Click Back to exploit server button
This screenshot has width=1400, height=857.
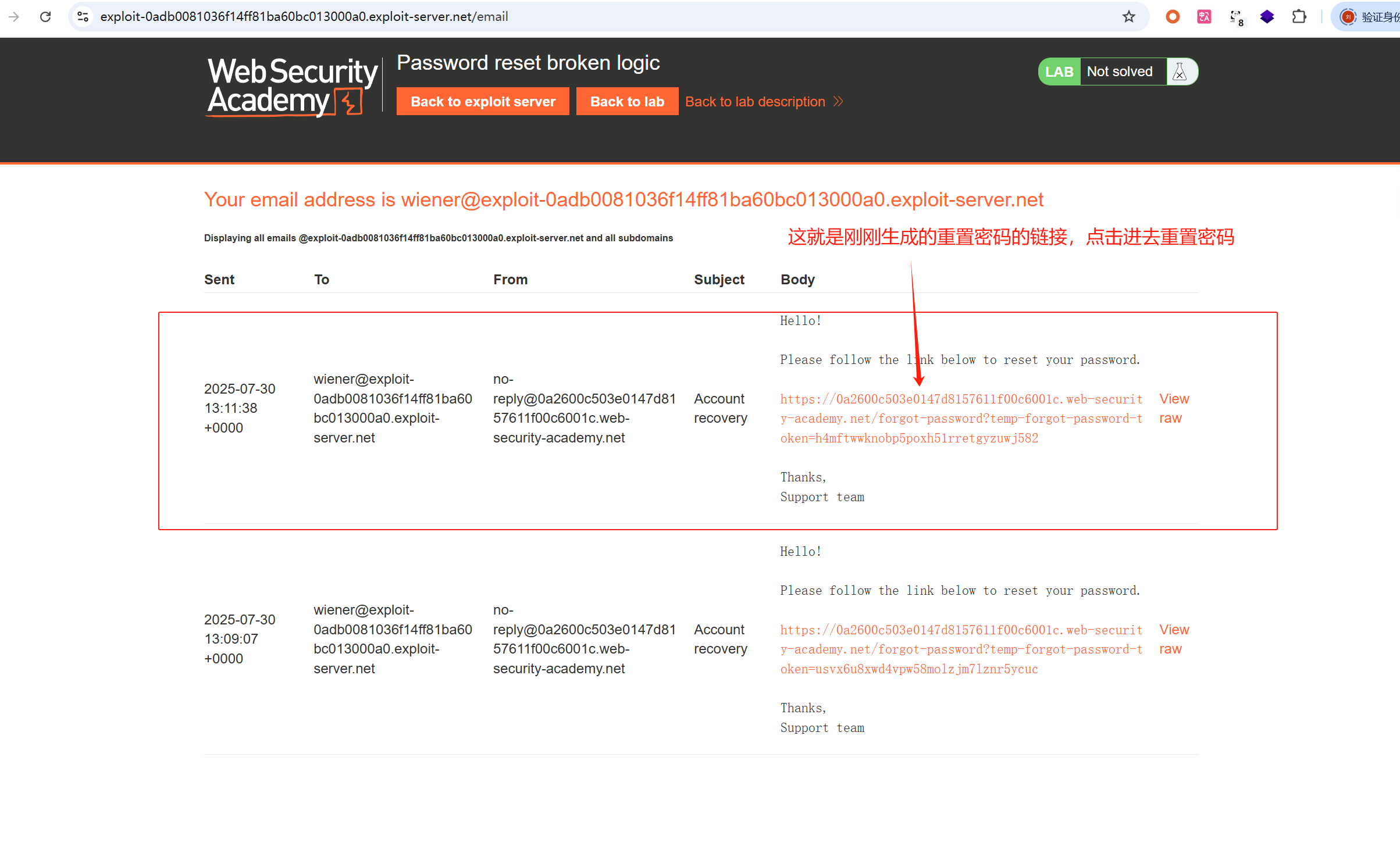(483, 102)
